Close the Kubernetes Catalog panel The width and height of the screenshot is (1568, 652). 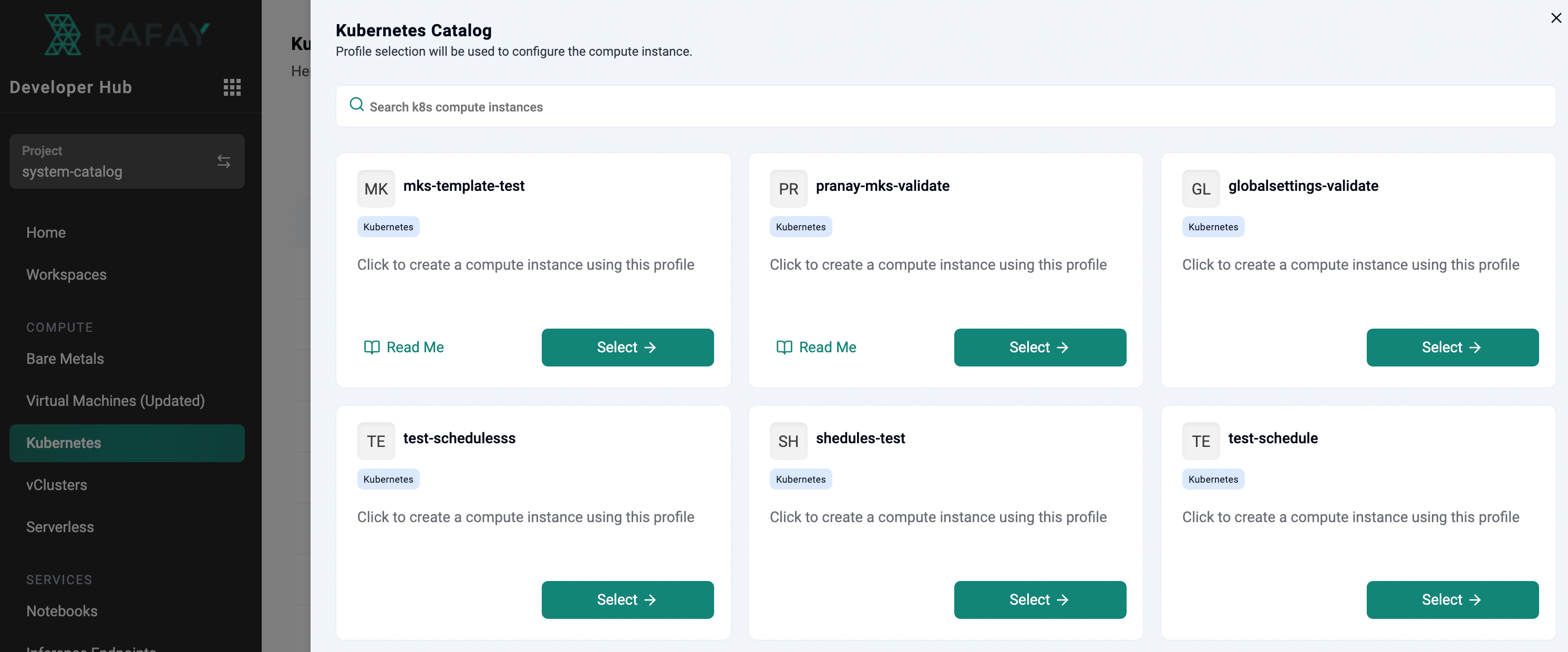coord(1556,18)
